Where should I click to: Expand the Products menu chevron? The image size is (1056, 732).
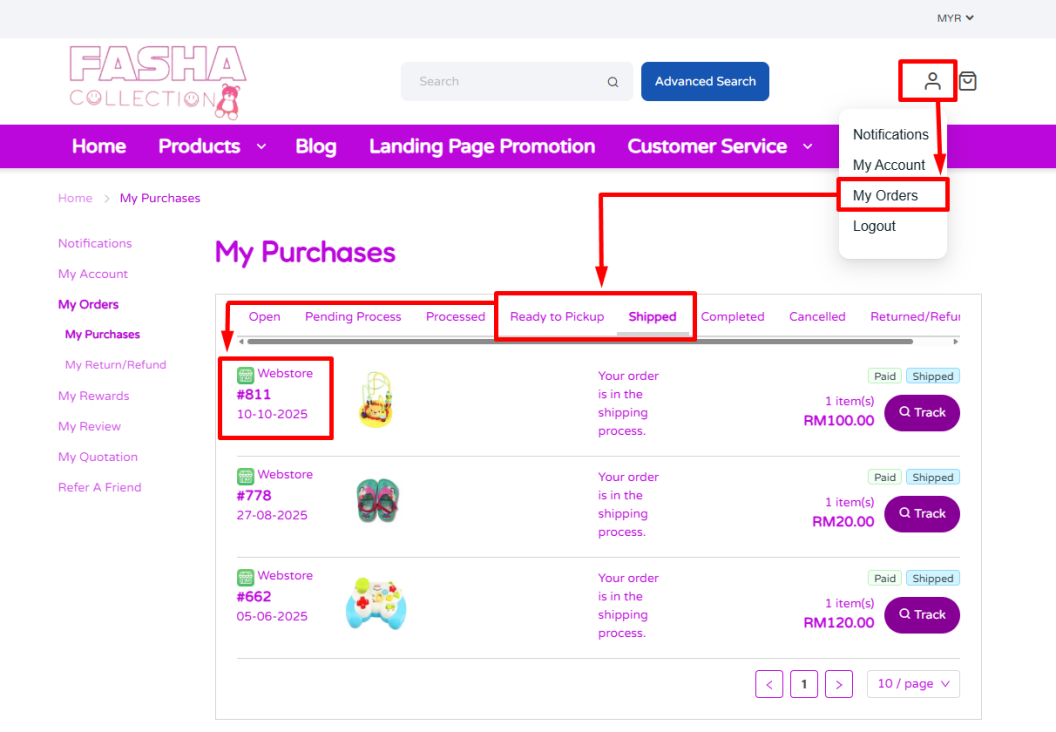tap(261, 147)
